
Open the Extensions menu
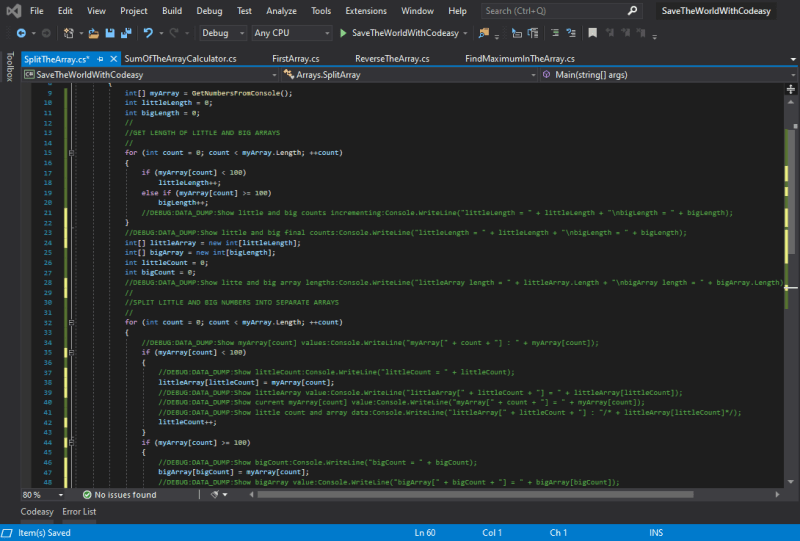365,11
